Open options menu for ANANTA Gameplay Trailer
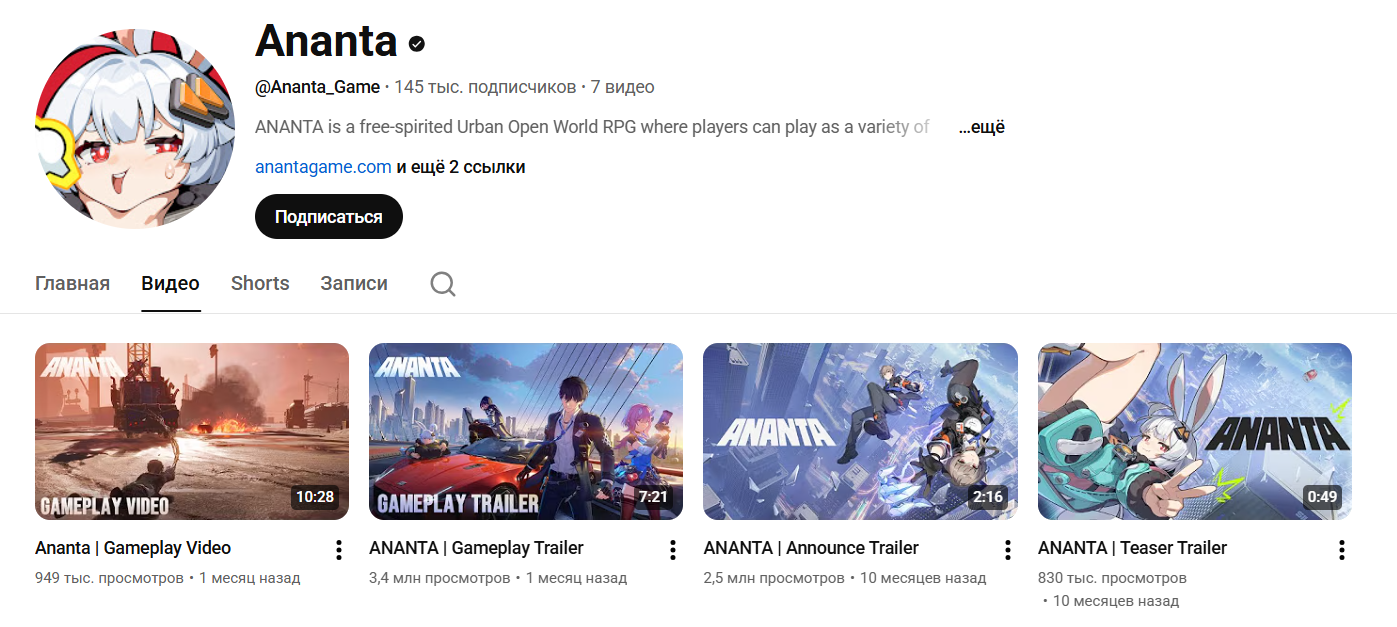1397x627 pixels. click(673, 550)
